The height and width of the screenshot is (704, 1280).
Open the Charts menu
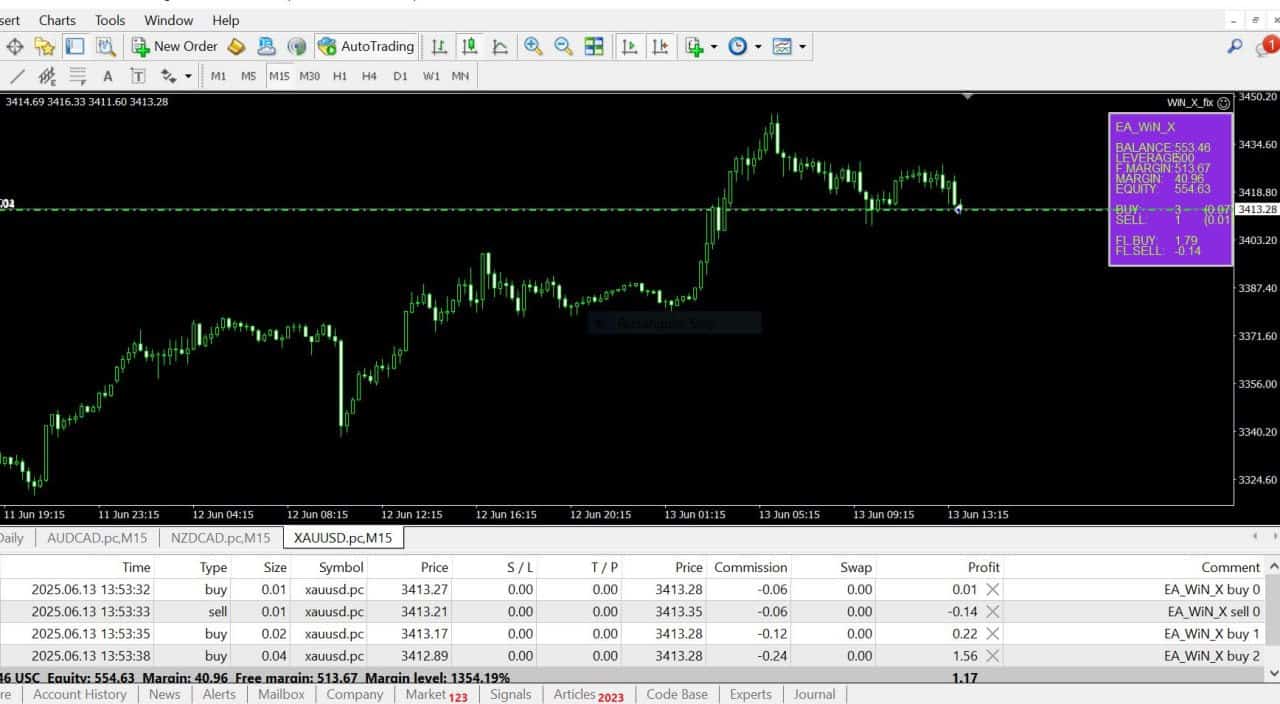pos(57,20)
